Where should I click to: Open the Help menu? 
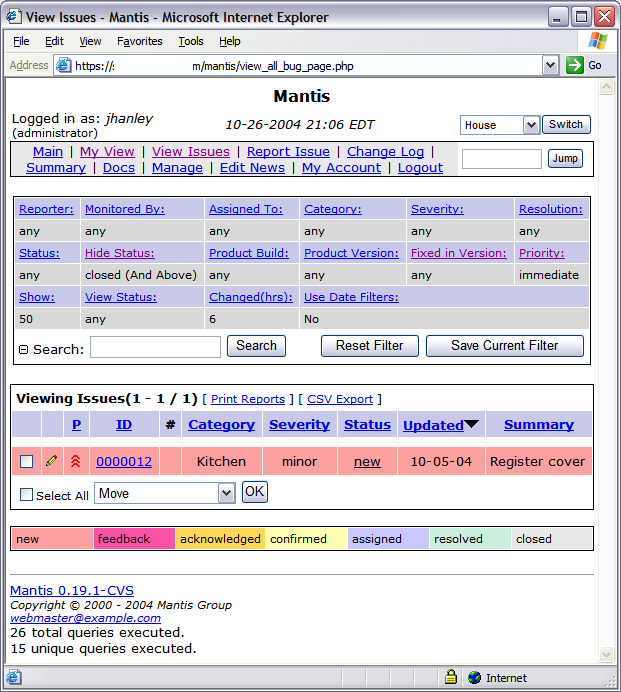click(230, 41)
